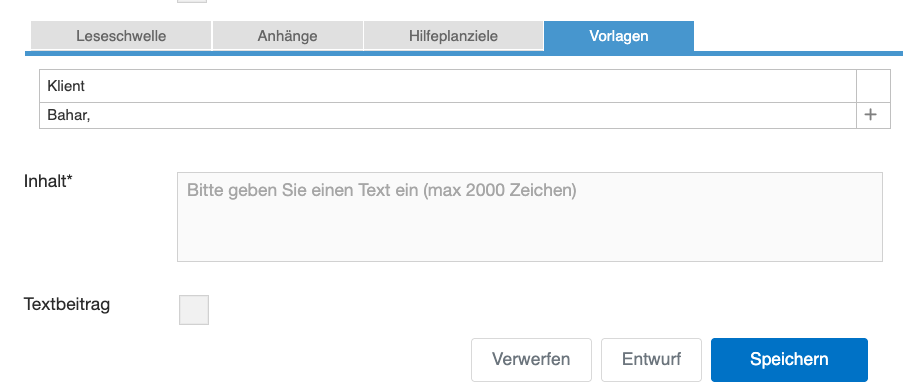Screen dimensions: 903x392
Task: Focus the Inhalt text area
Action: click(530, 217)
